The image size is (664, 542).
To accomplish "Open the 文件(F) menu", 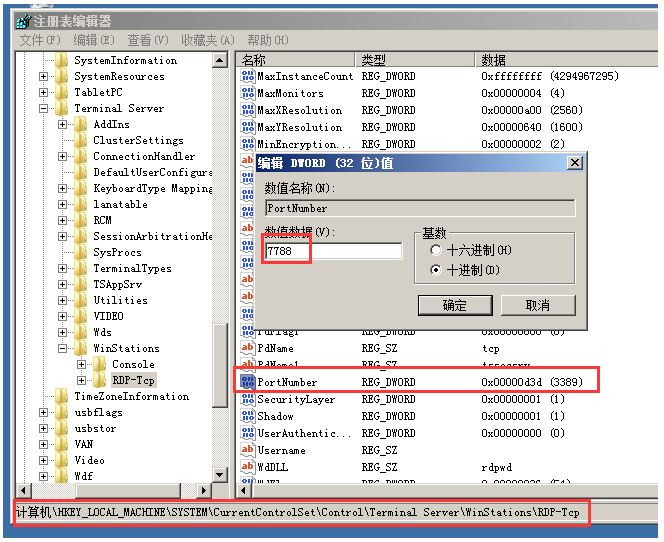I will (x=40, y=40).
